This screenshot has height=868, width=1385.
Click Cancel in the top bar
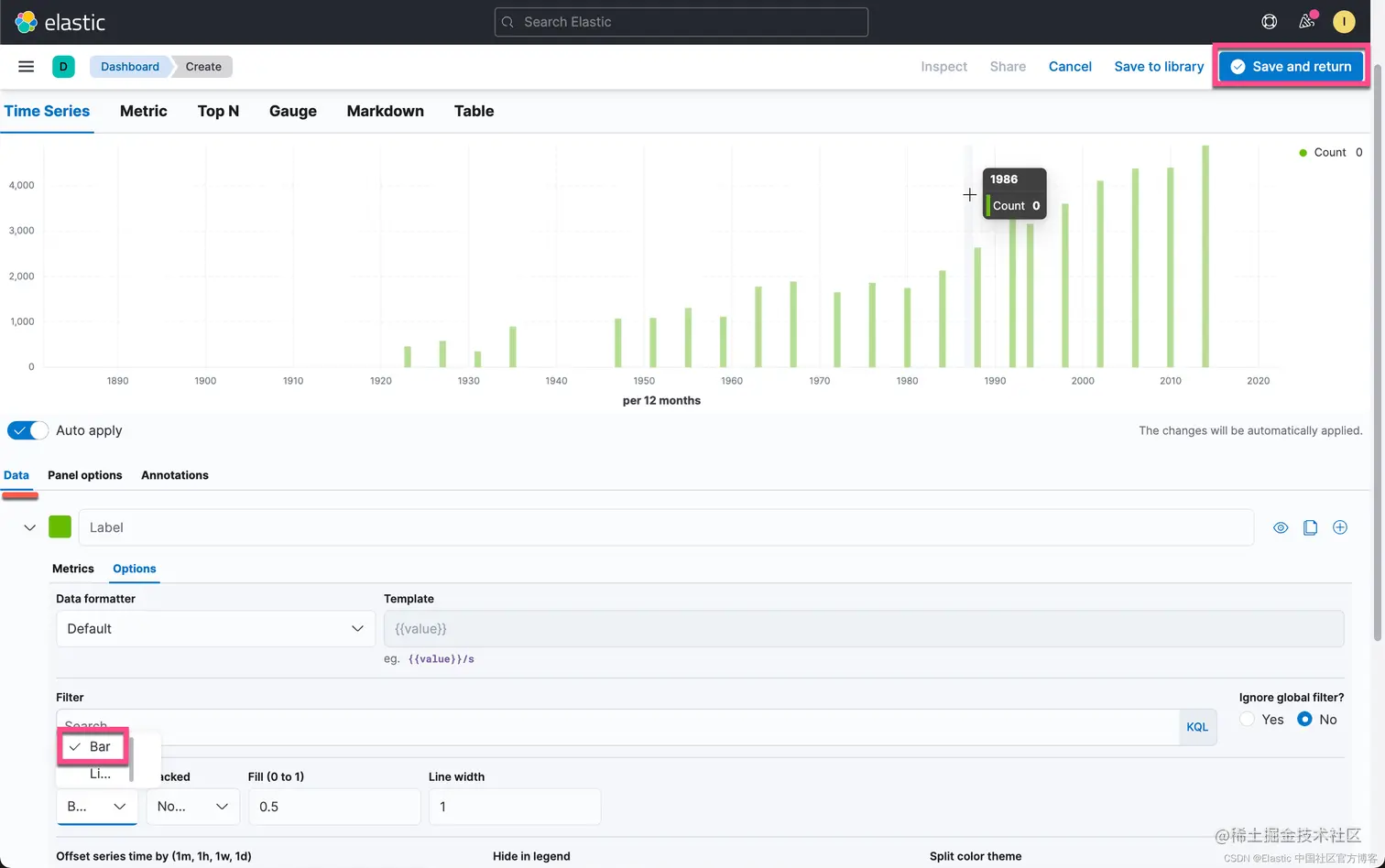[x=1070, y=66]
